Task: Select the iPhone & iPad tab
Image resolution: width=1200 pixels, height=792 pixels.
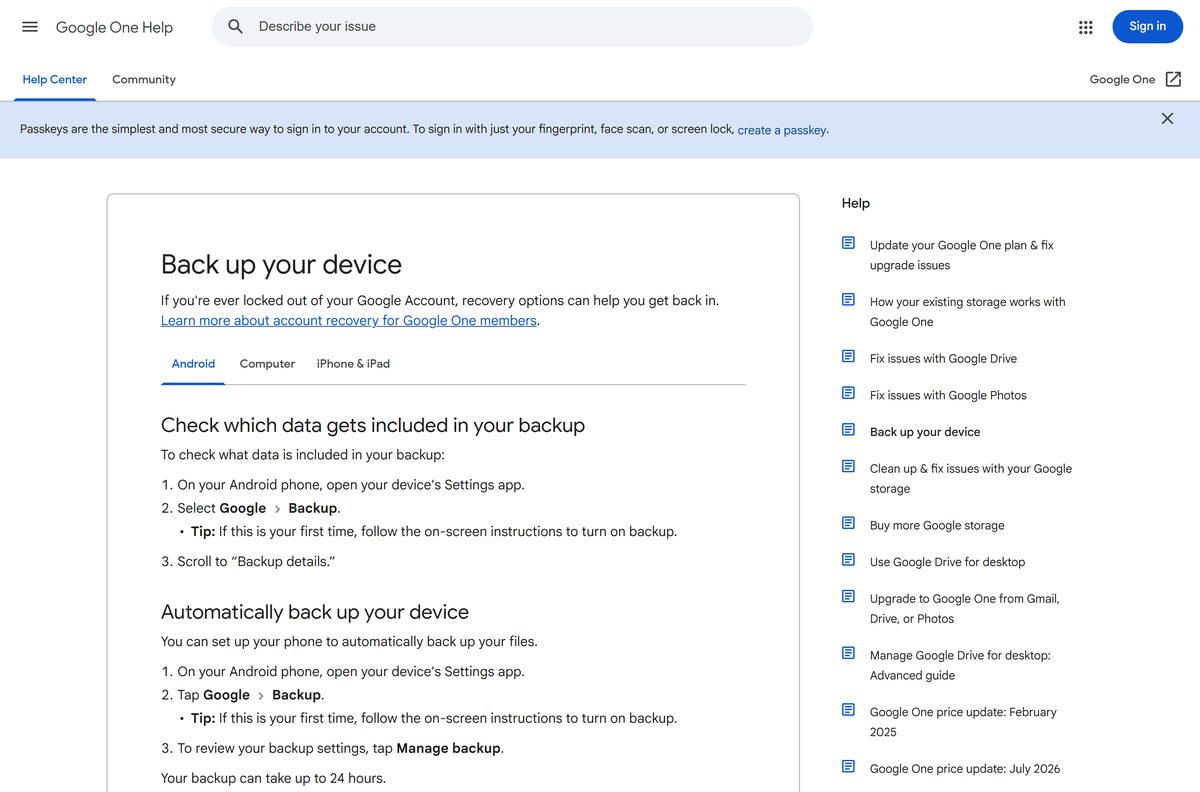Action: (x=353, y=364)
